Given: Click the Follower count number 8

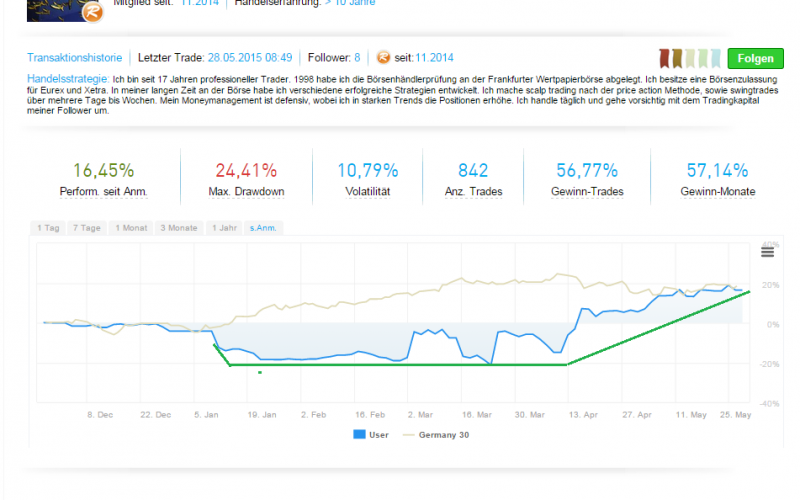Looking at the screenshot, I should click(356, 57).
